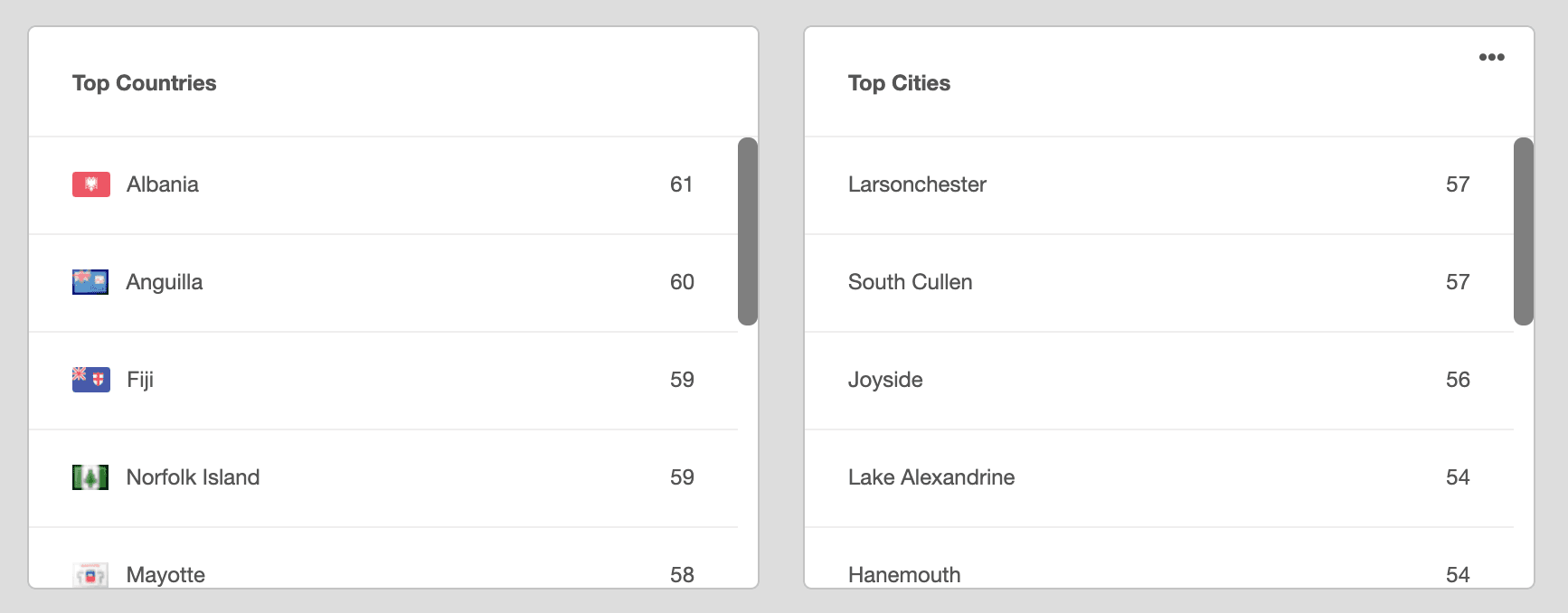Click the Albania flag icon
1568x613 pixels.
click(90, 184)
